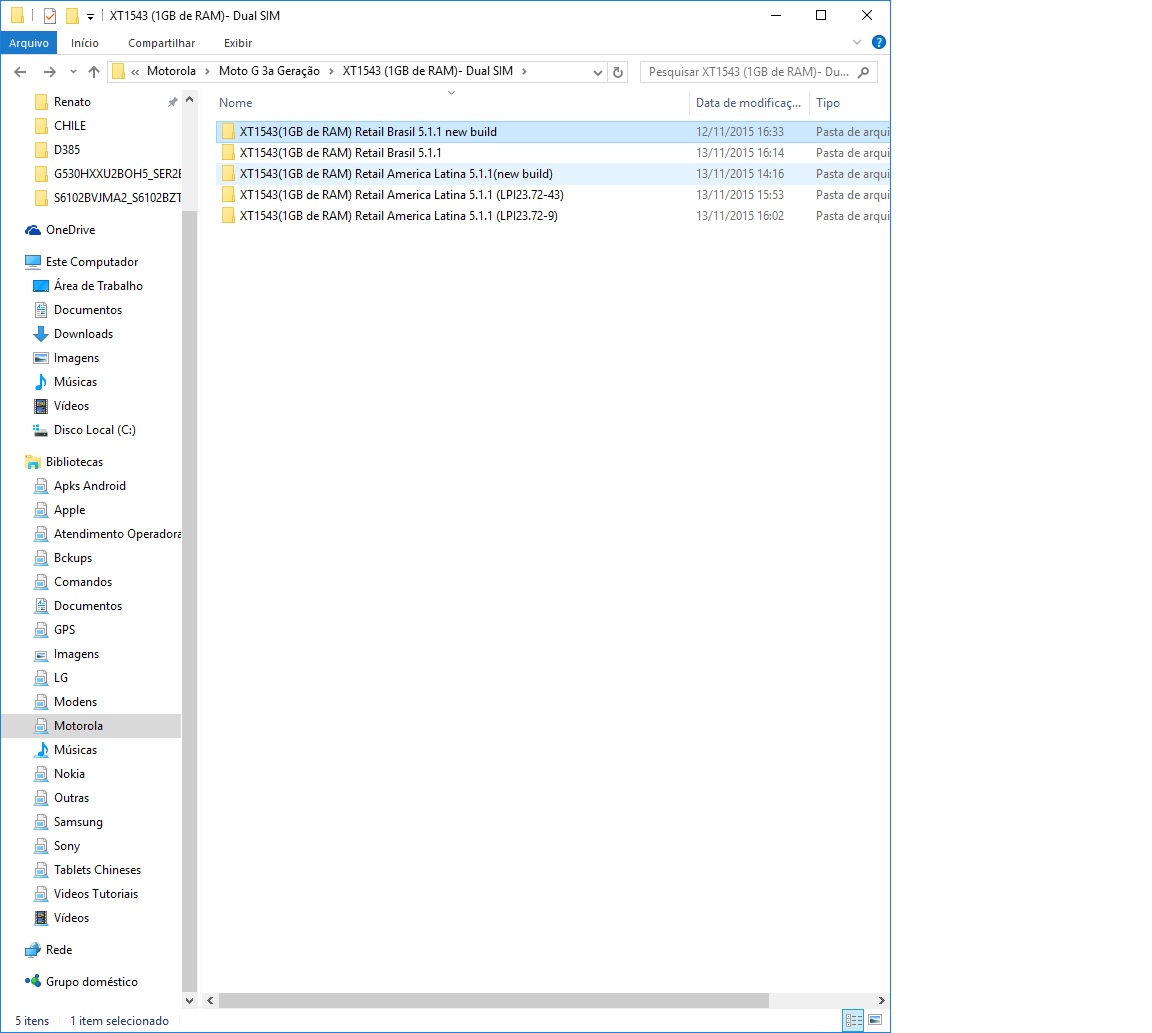Screen dimensions: 1152x1033
Task: Expand breadcrumb arrow after Motorola
Action: (x=207, y=71)
